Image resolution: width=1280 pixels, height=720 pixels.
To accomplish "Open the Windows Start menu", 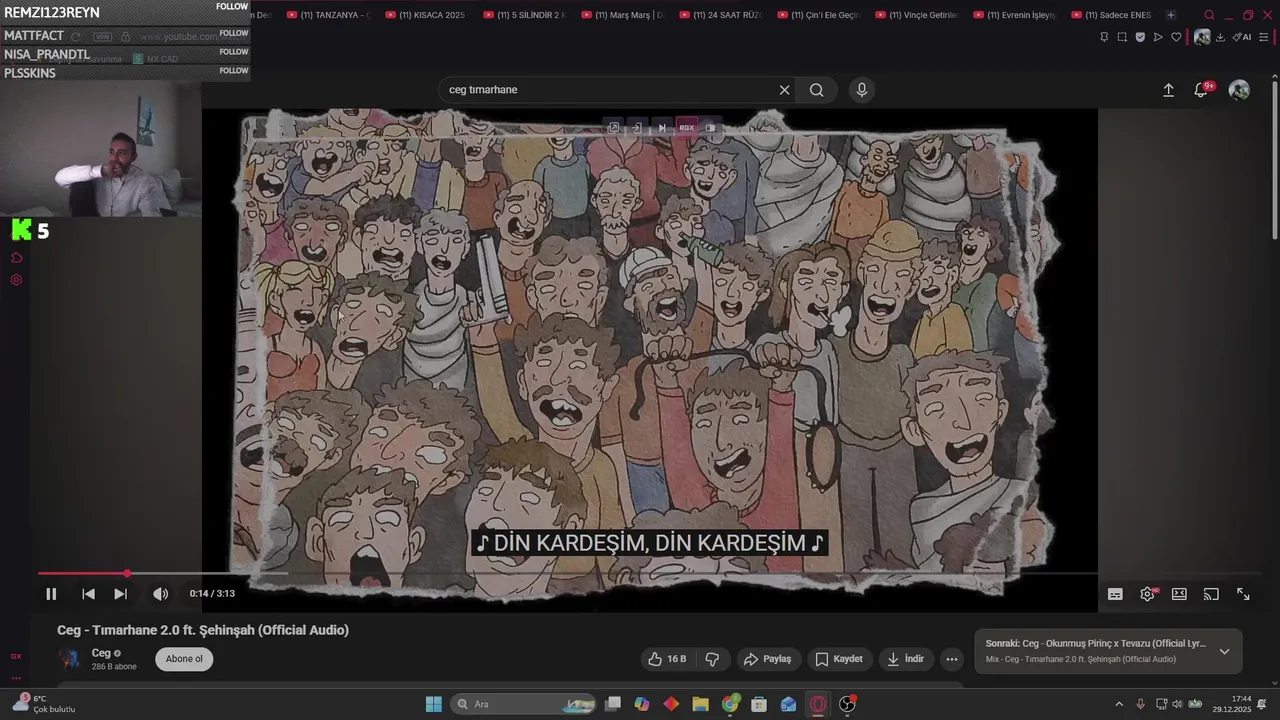I will click(433, 704).
